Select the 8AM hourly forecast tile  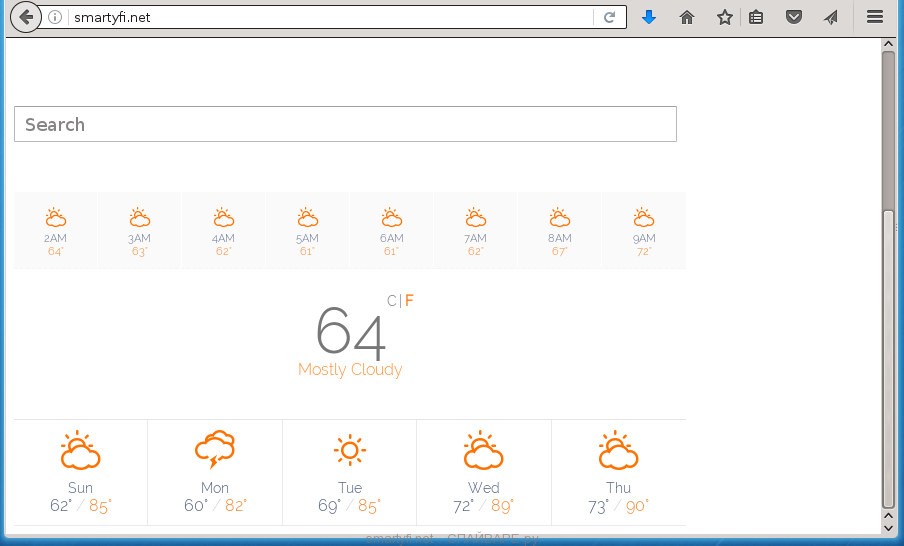click(559, 231)
